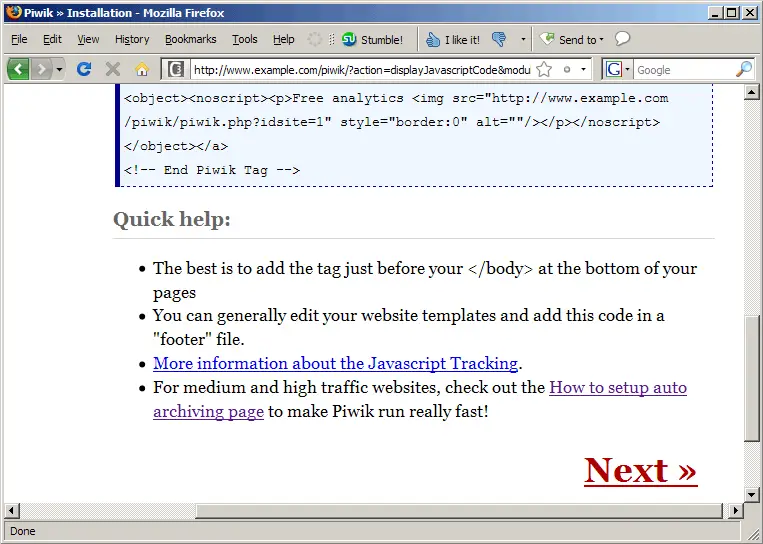Open the Bookmarks menu
This screenshot has height=544, width=763.
(x=190, y=40)
